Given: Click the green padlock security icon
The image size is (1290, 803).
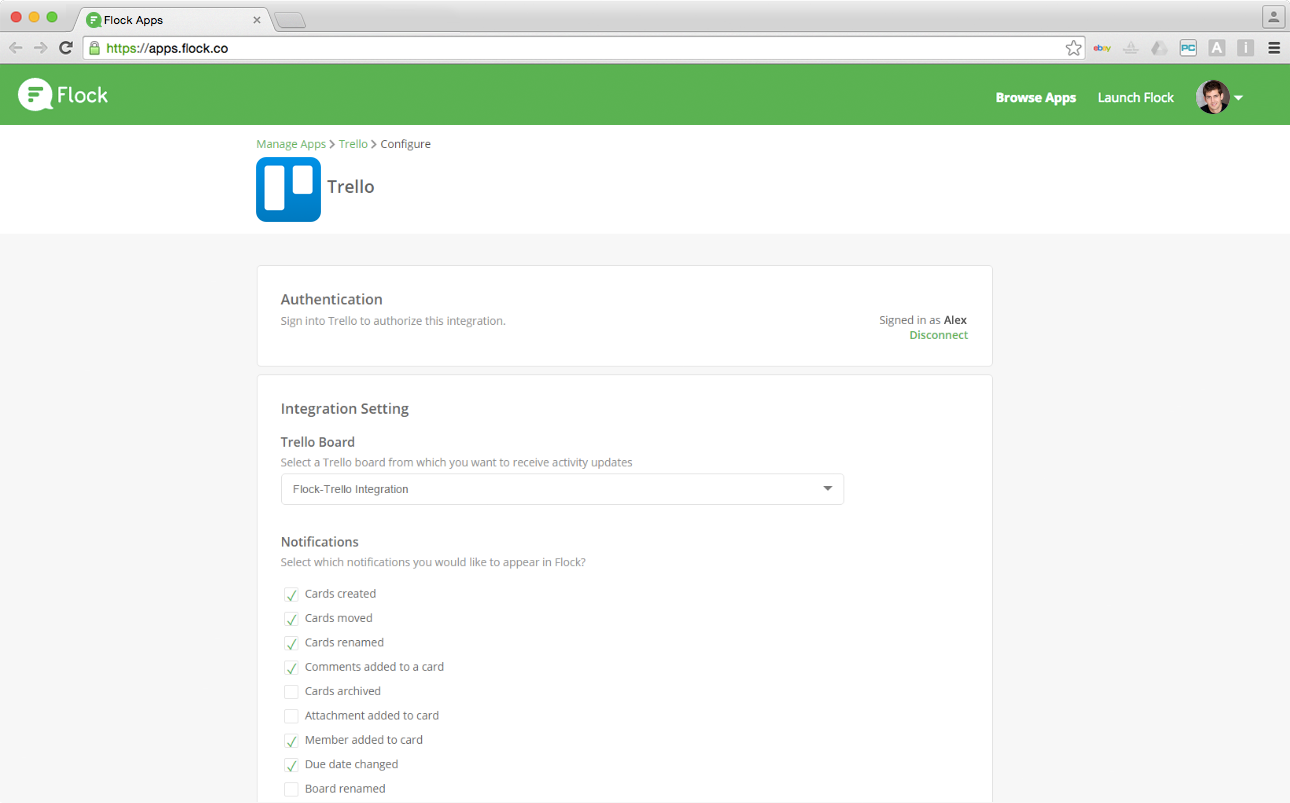Looking at the screenshot, I should point(94,48).
